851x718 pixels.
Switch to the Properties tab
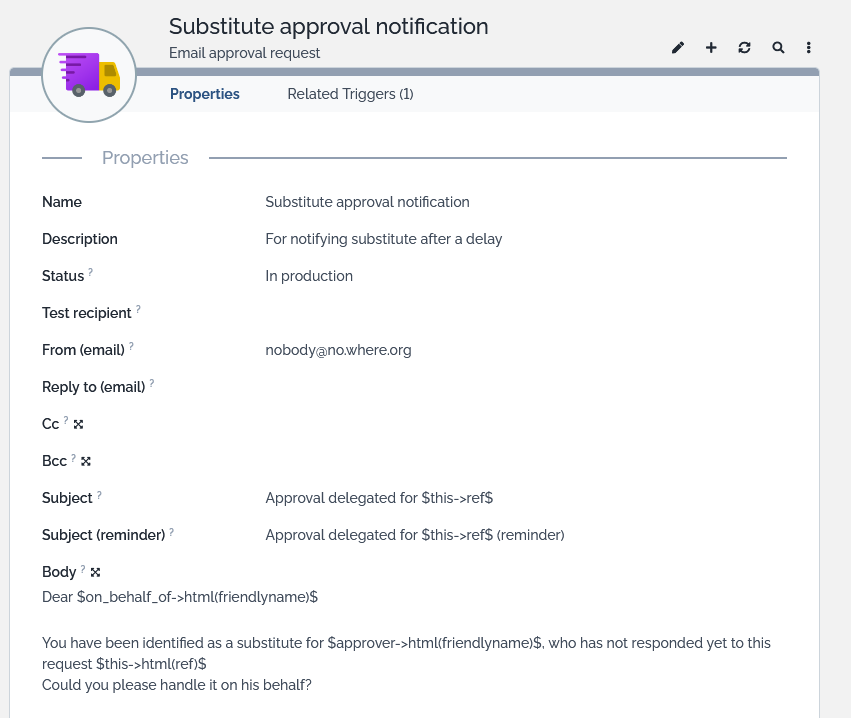205,94
